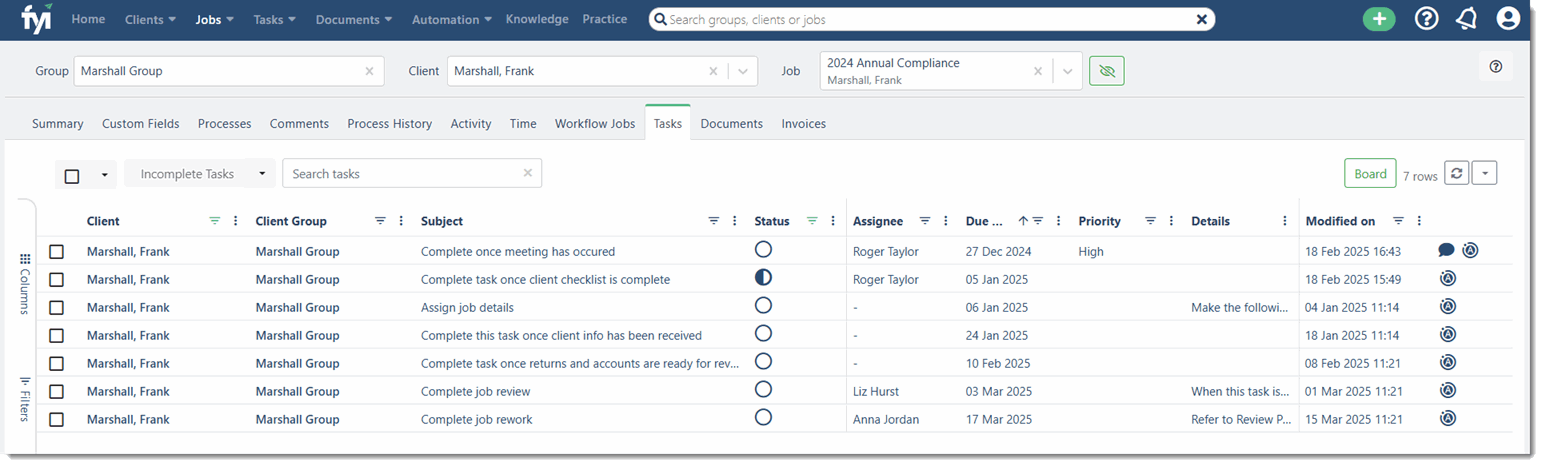Open the user profile avatar icon
Viewport: 1542px width, 466px height.
(x=1508, y=19)
